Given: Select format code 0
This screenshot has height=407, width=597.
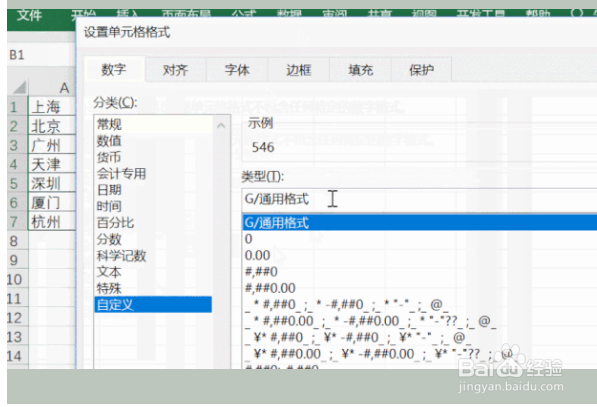Looking at the screenshot, I should [420, 239].
